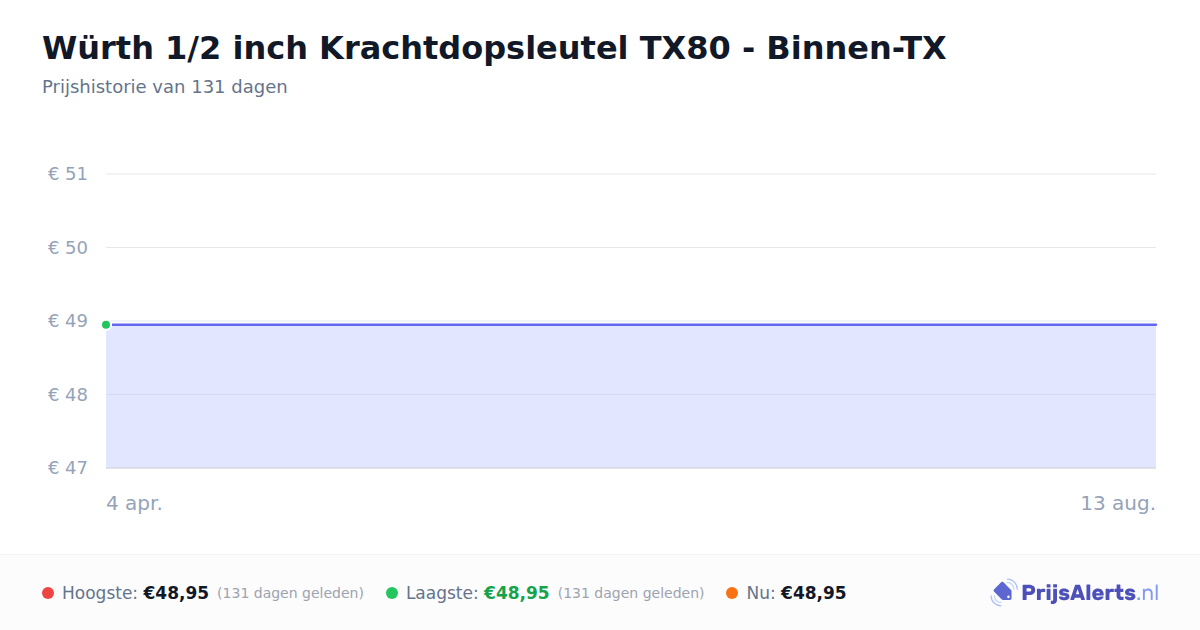Click the € 47 axis label
Image resolution: width=1200 pixels, height=630 pixels.
68,467
